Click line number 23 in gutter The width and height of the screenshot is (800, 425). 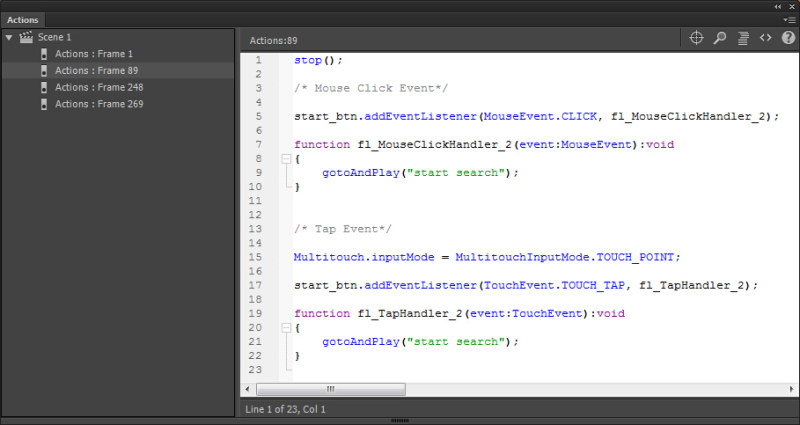click(255, 370)
